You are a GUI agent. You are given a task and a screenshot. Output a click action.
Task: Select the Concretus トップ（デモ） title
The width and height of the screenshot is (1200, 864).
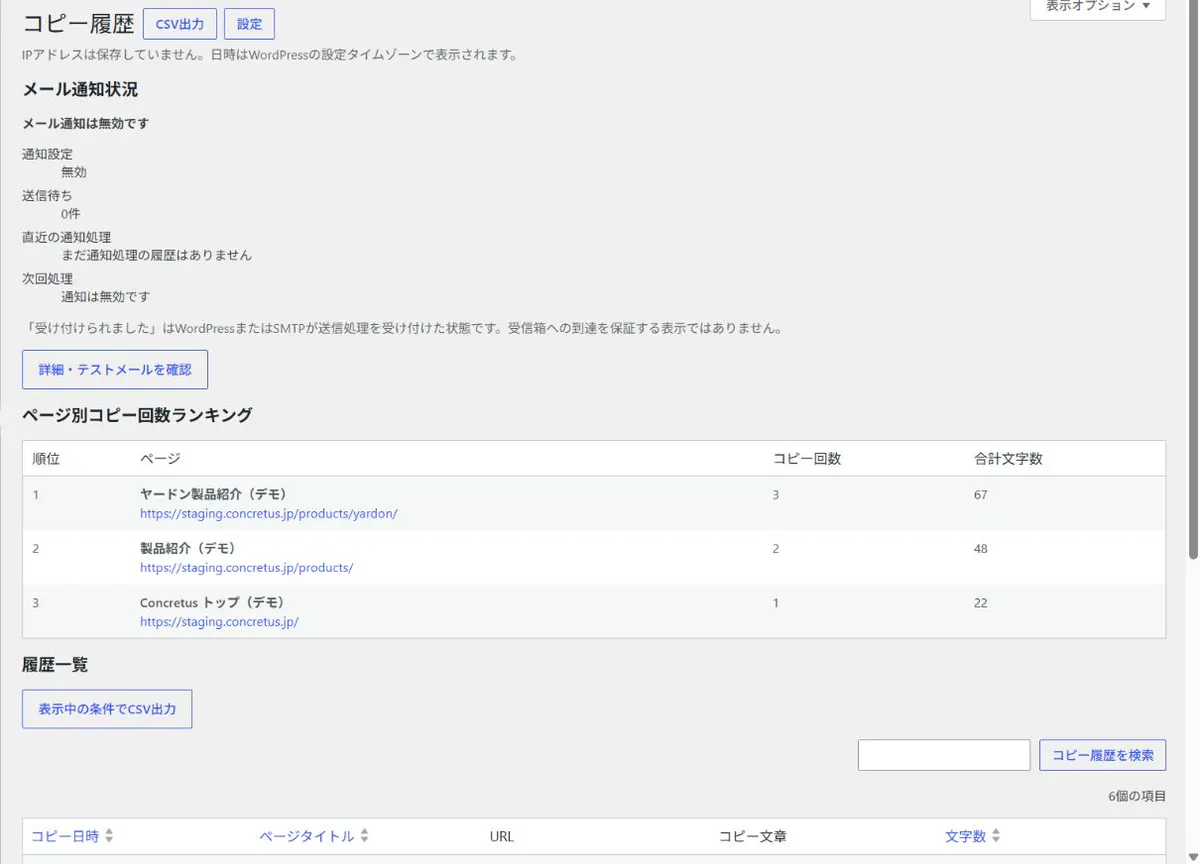212,602
